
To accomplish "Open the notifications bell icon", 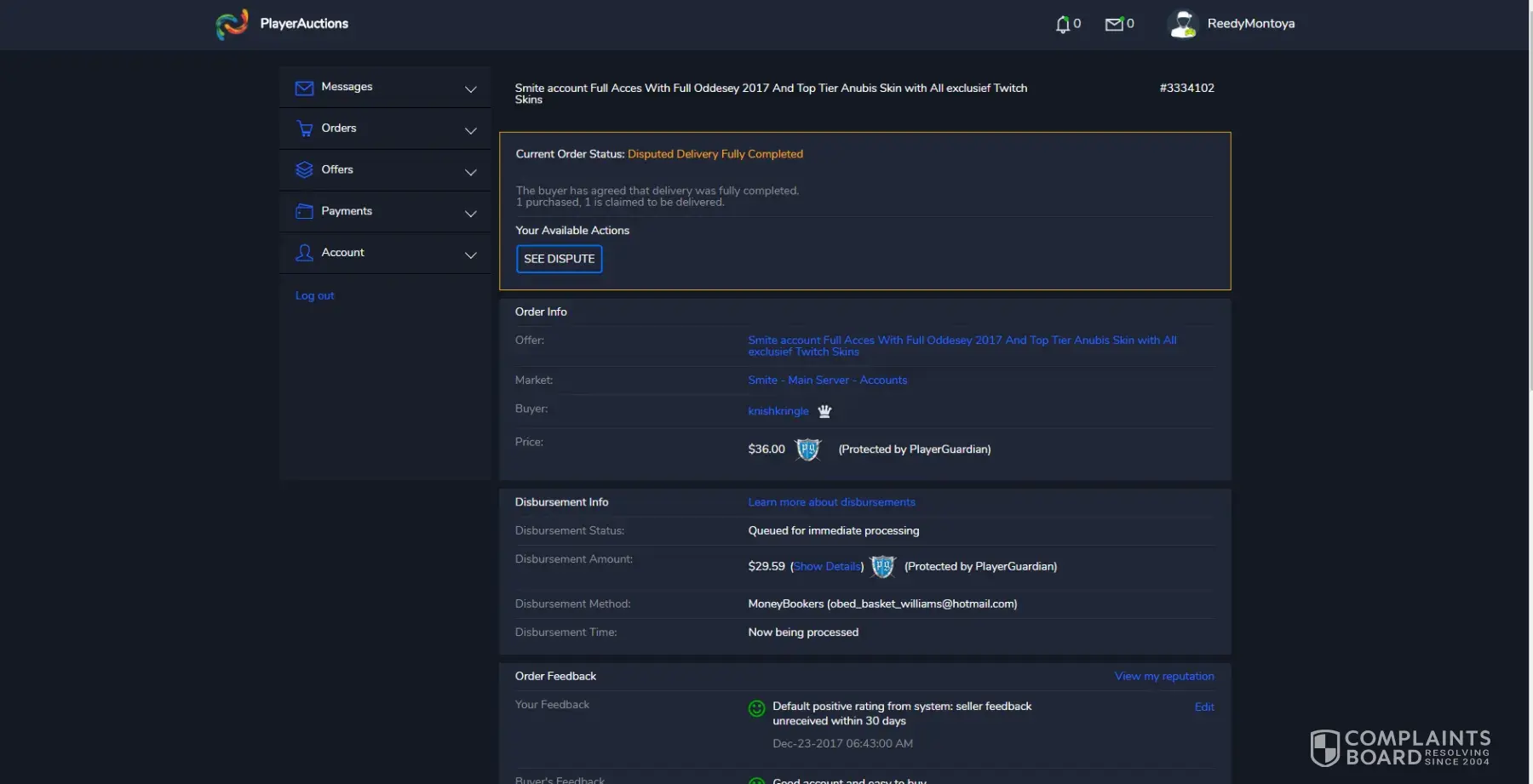I will (1062, 25).
